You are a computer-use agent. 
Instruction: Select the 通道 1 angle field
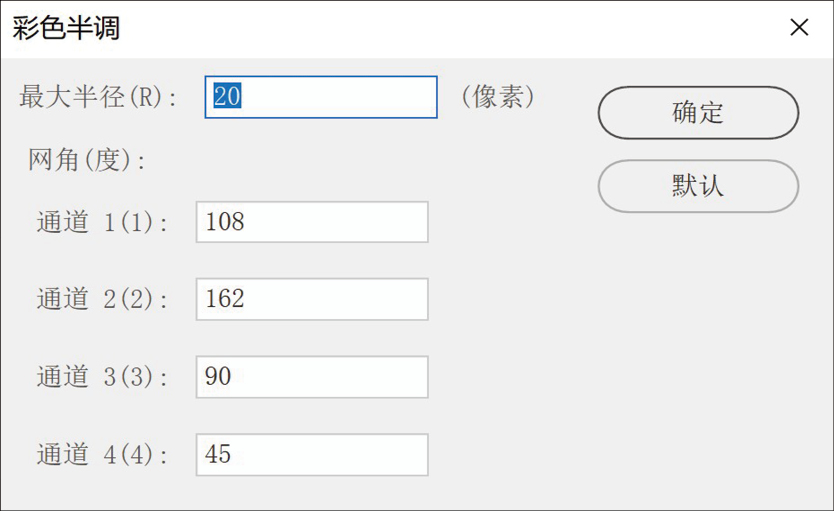pyautogui.click(x=312, y=222)
